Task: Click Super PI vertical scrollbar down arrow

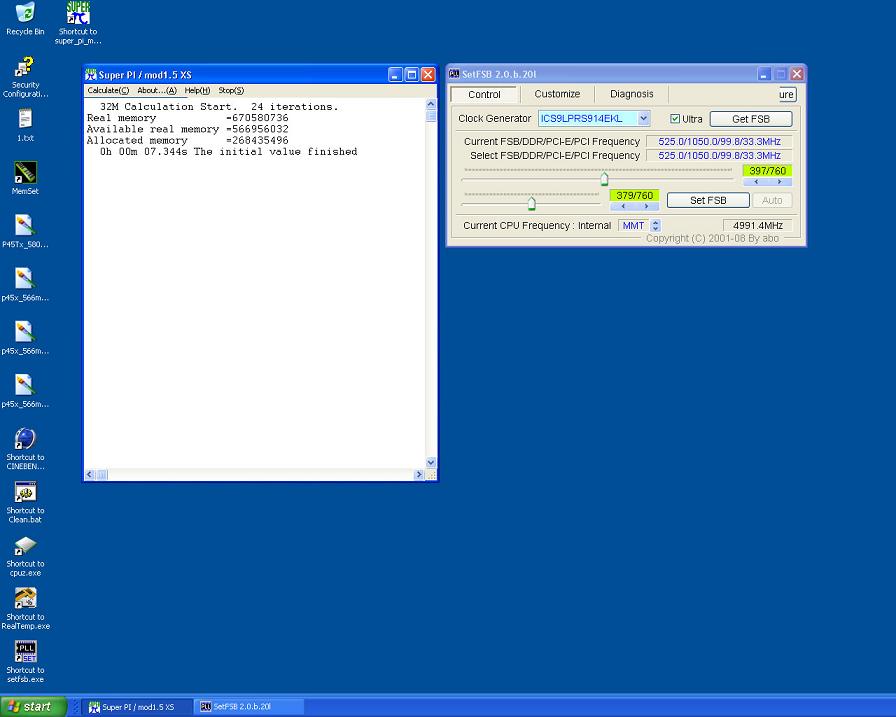Action: [431, 462]
